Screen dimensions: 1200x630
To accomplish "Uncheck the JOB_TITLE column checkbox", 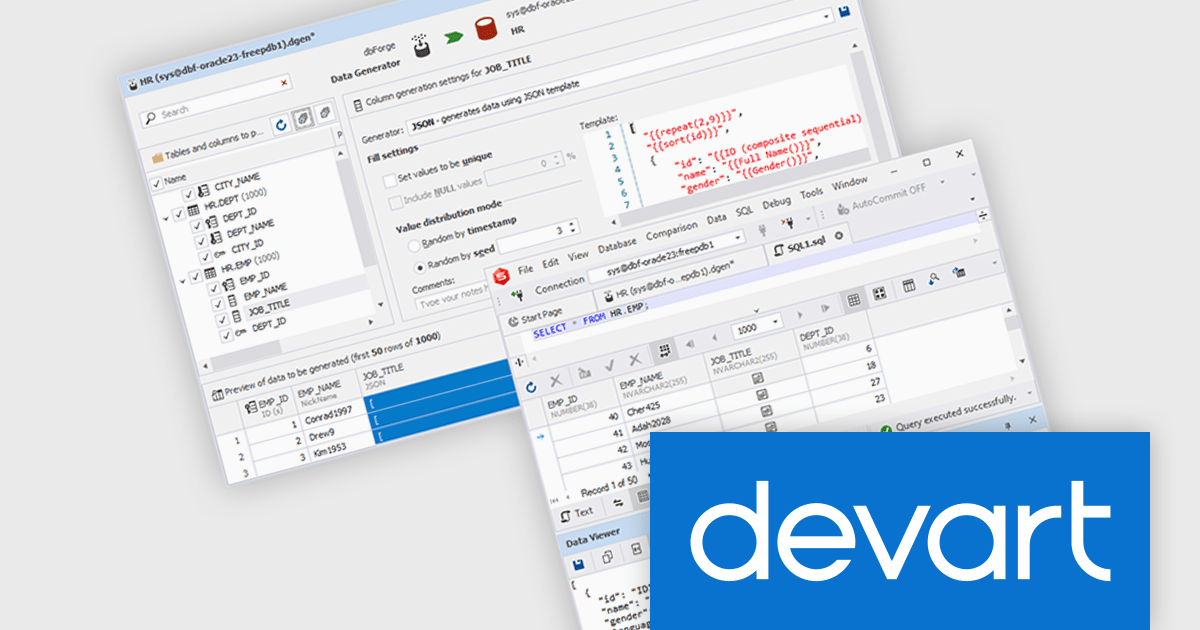I will coord(223,321).
